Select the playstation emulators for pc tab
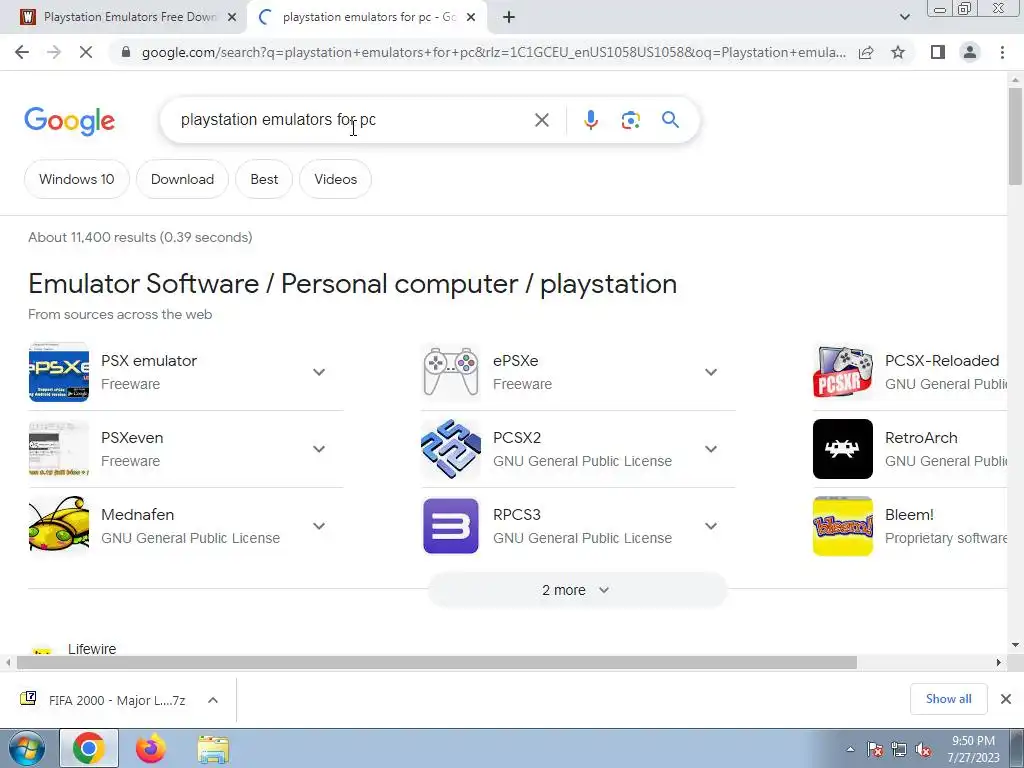 tap(366, 17)
